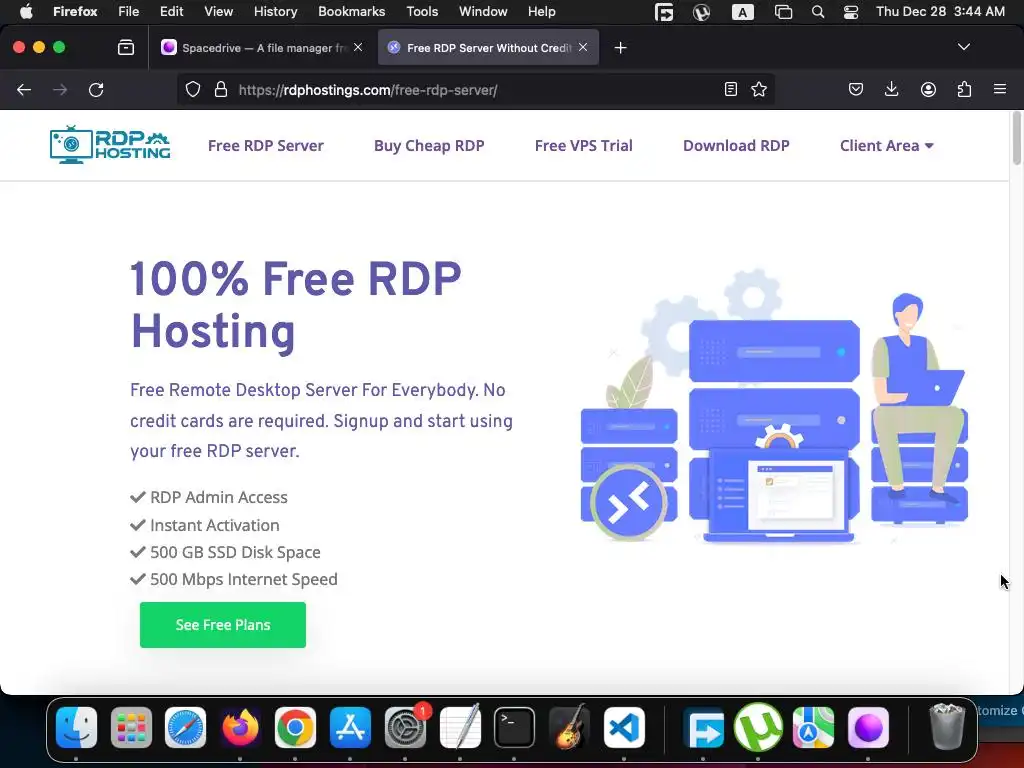This screenshot has height=768, width=1024.
Task: Close the Spacedrive tab
Action: tap(358, 47)
